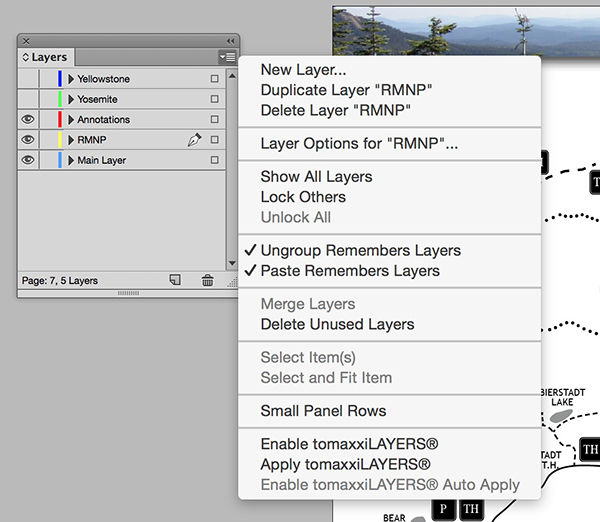Choose Duplicate Layer "RMNP"

pos(390,90)
